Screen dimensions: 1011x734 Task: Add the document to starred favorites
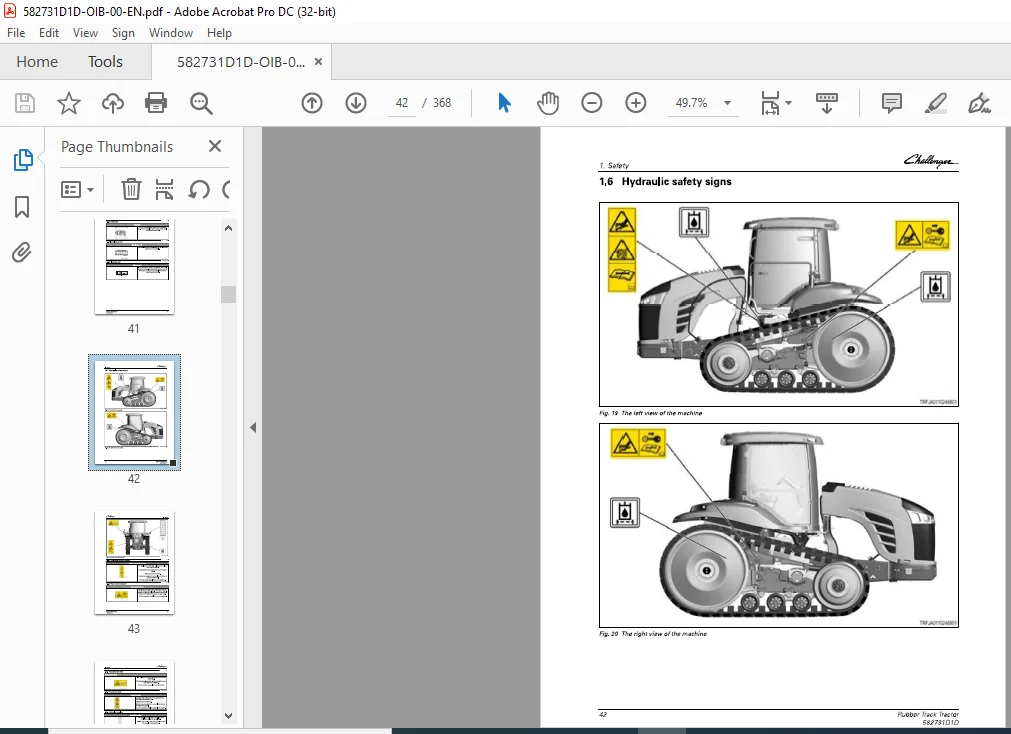[68, 103]
